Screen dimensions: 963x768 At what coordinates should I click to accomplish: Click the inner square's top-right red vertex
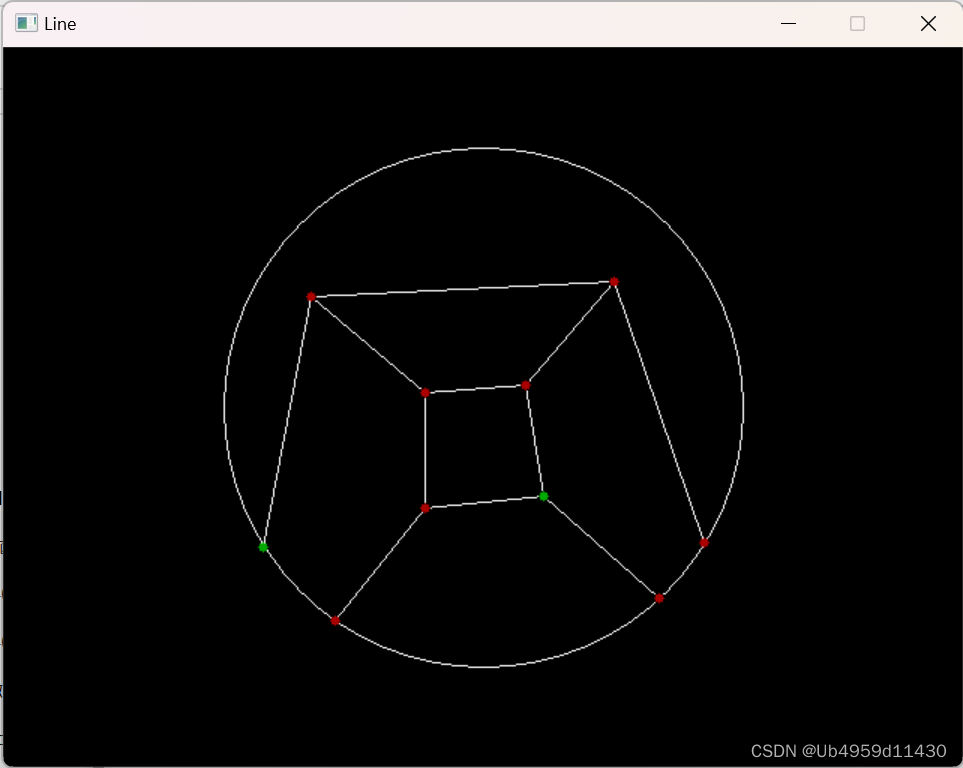coord(526,383)
